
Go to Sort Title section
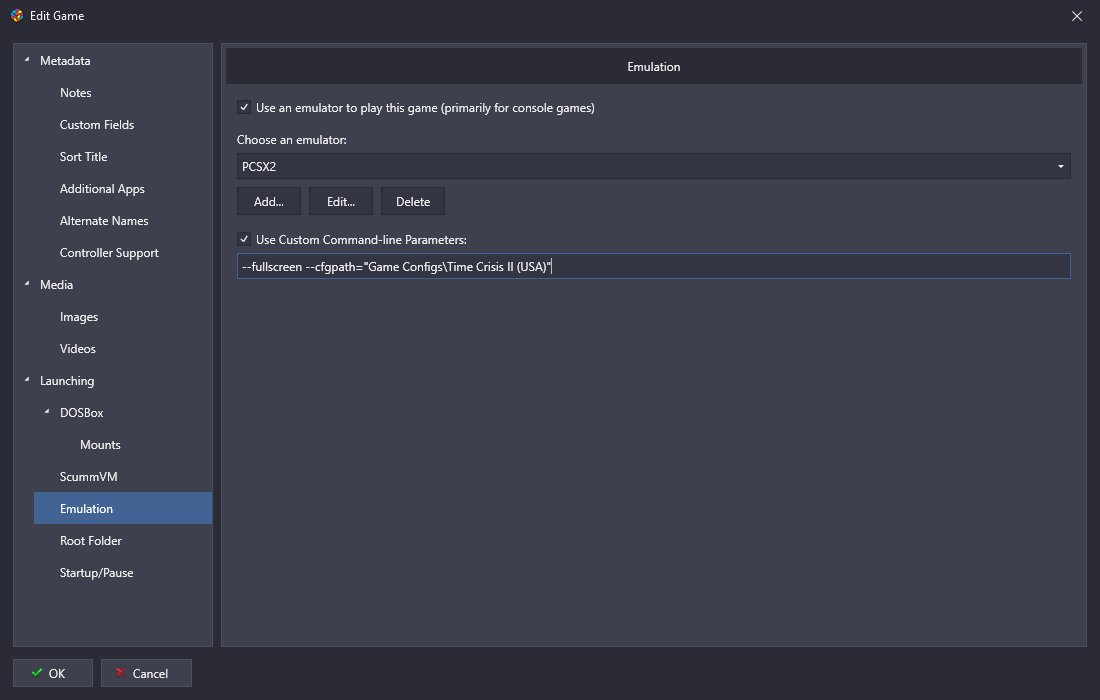[83, 156]
